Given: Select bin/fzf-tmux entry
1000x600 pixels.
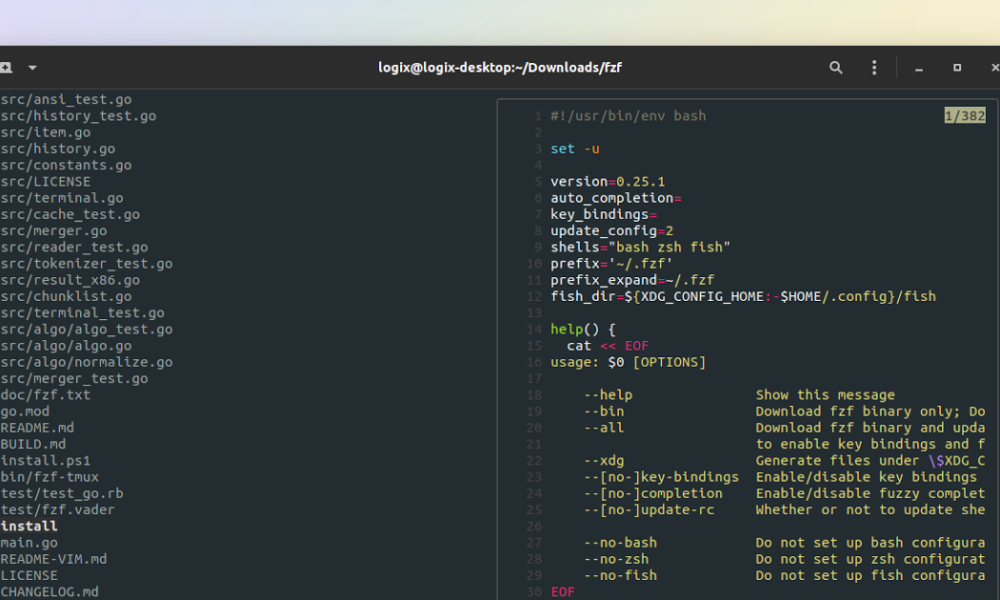Looking at the screenshot, I should 50,478.
